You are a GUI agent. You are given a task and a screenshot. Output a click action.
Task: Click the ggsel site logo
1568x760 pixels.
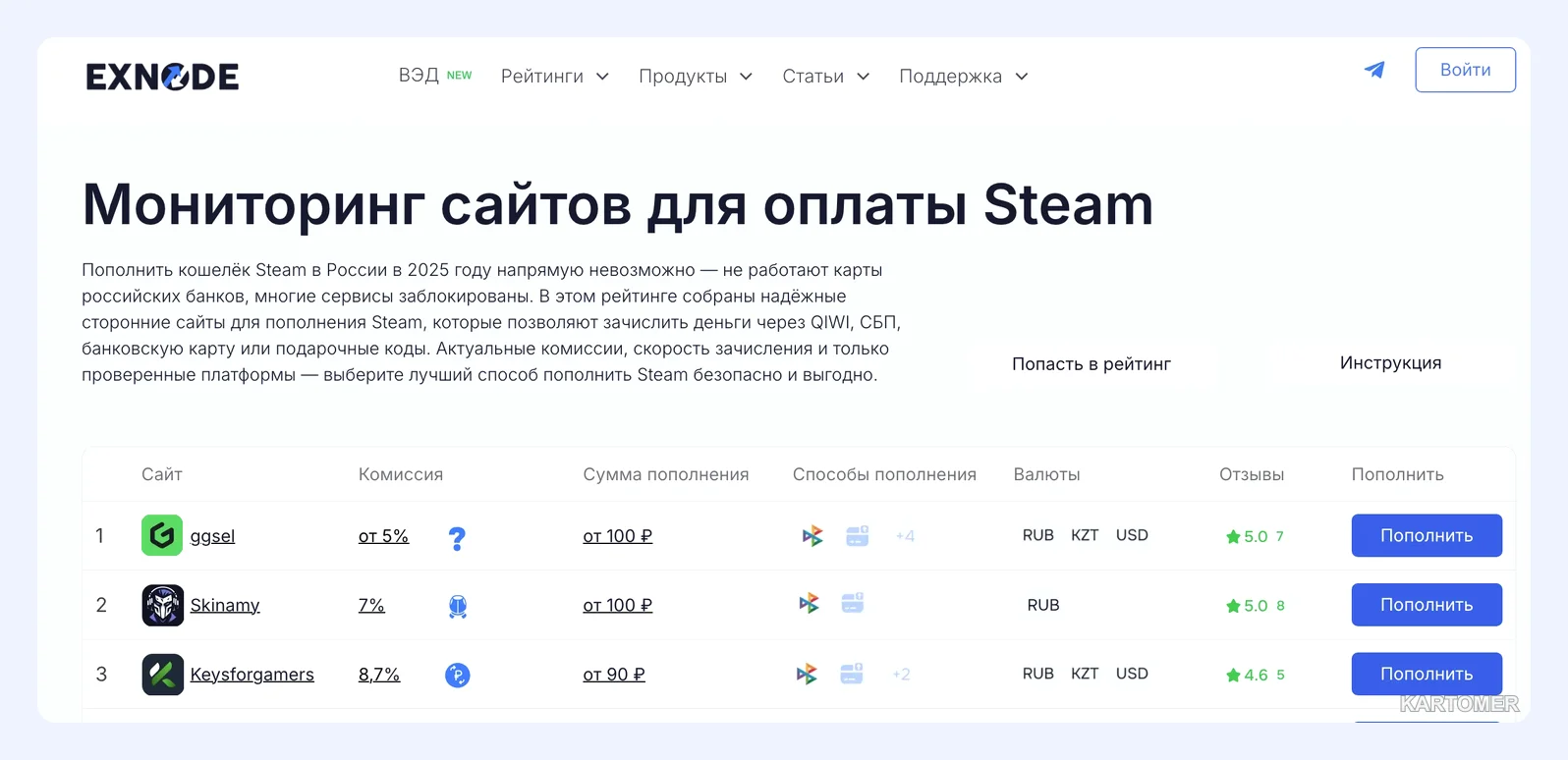[x=162, y=535]
